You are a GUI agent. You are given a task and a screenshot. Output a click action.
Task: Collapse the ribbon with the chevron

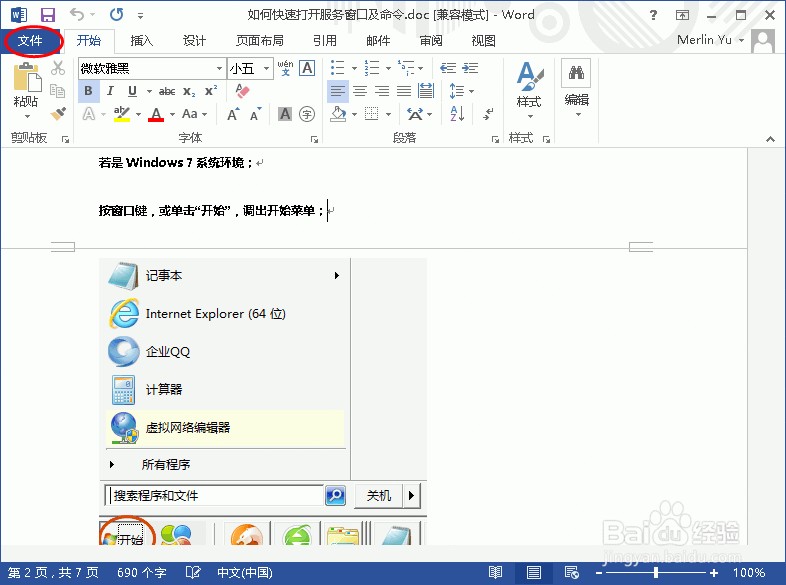(x=770, y=139)
